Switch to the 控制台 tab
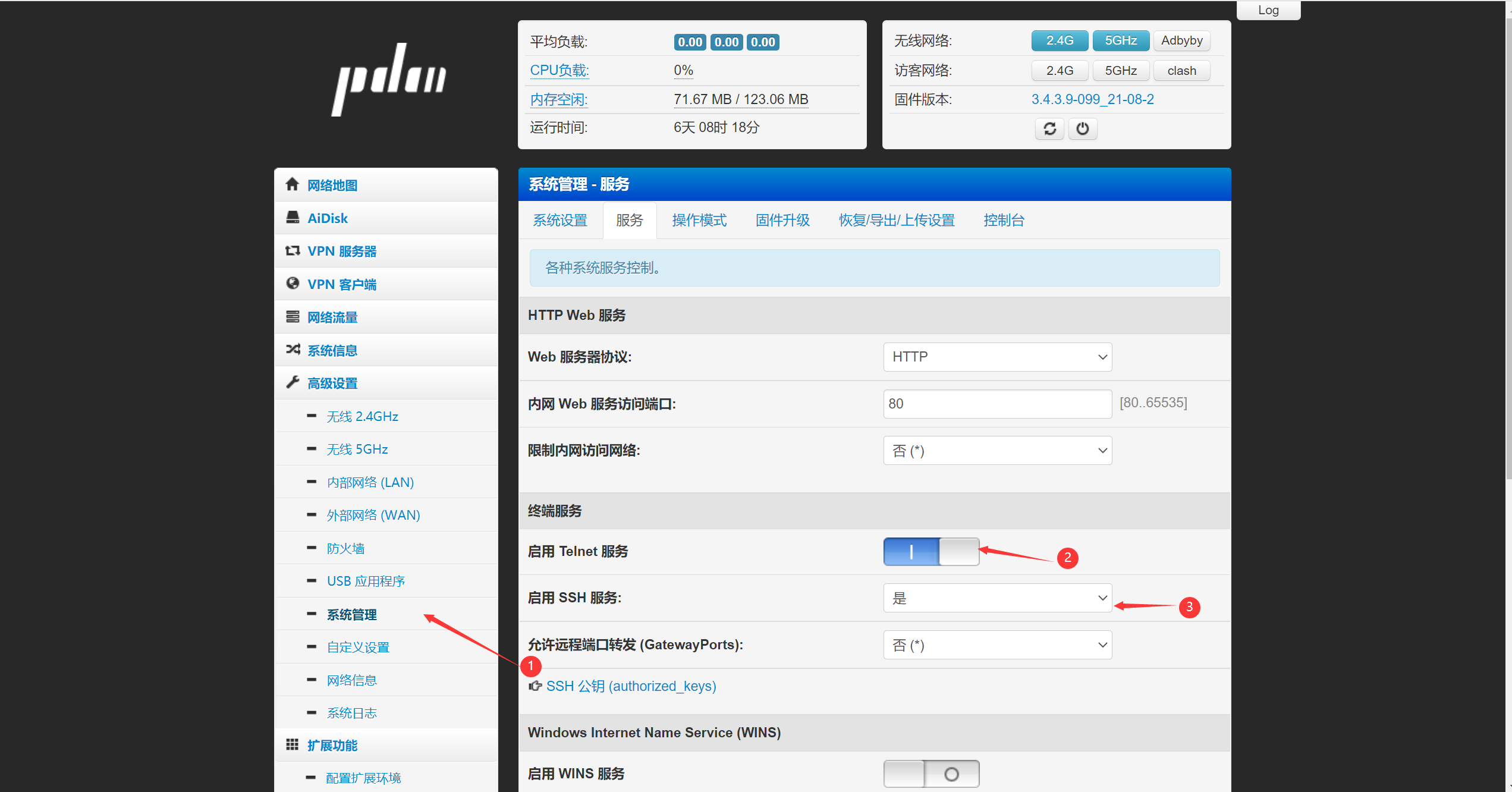Viewport: 1512px width, 792px height. point(1004,221)
